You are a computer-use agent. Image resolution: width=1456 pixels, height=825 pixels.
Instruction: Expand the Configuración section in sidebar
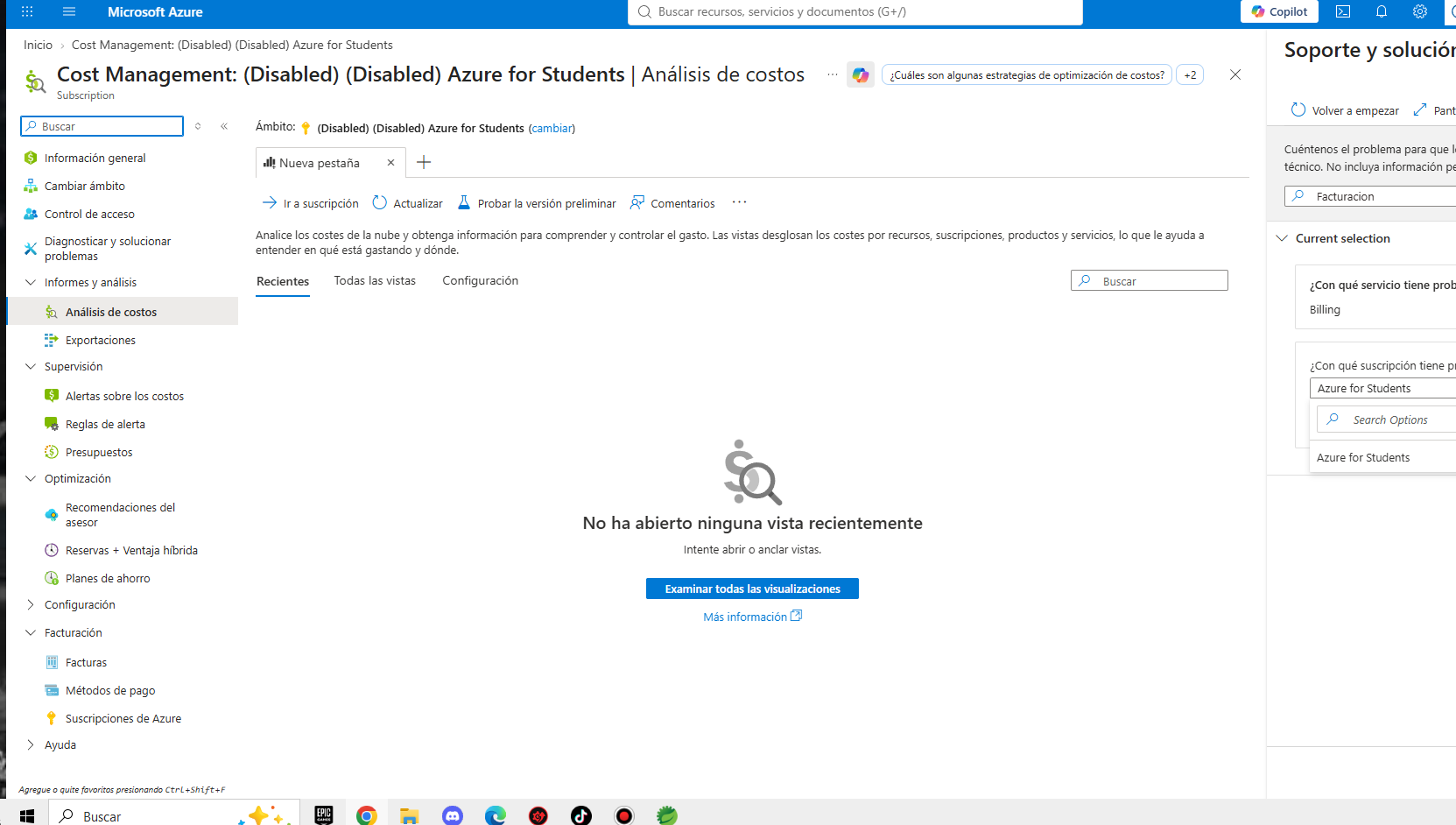point(31,605)
